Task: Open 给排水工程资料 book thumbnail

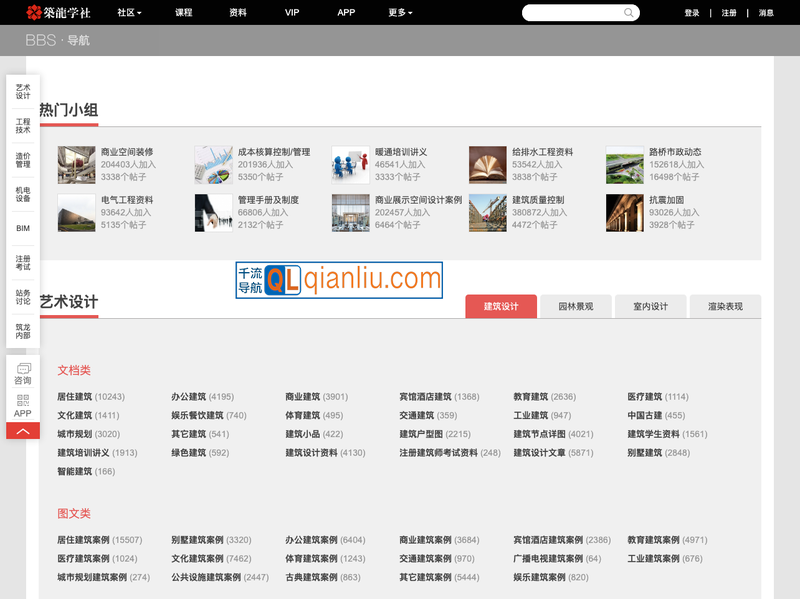Action: 487,164
